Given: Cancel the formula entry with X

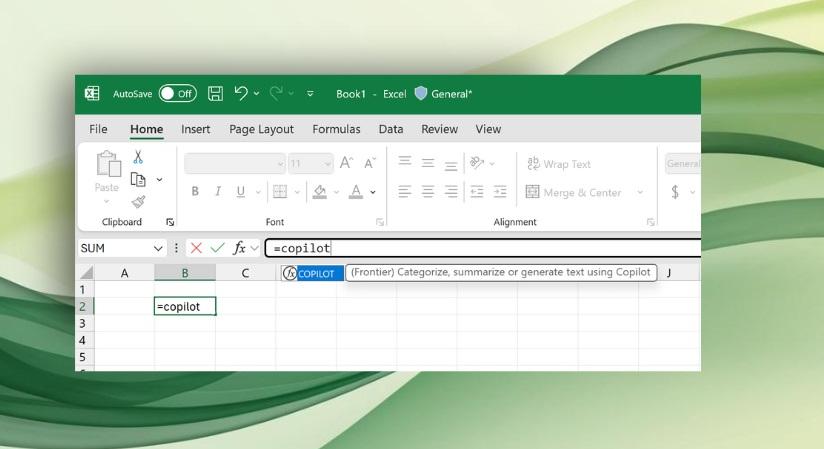Looking at the screenshot, I should pyautogui.click(x=197, y=248).
